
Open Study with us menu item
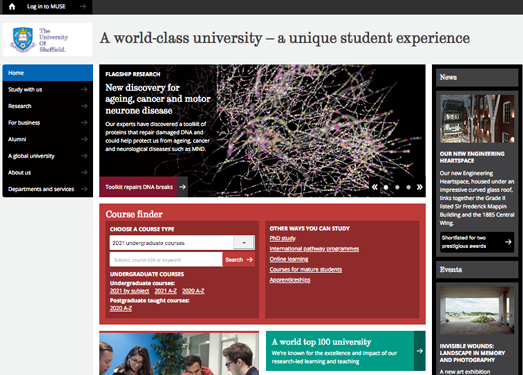[x=25, y=89]
